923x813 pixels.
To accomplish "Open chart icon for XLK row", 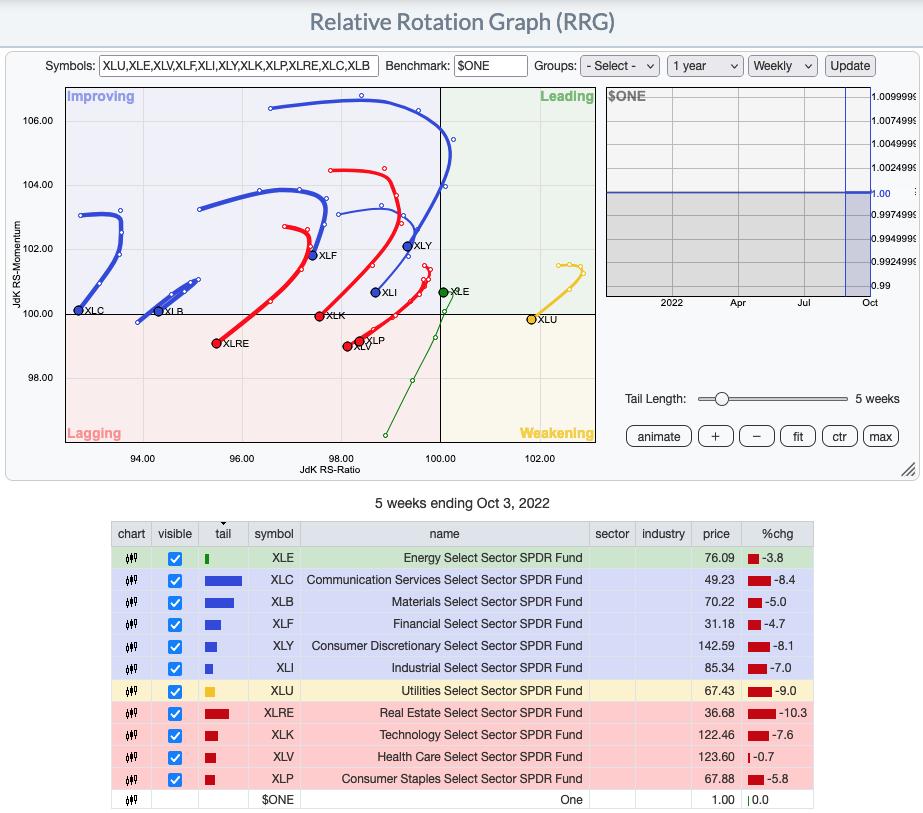I will tap(131, 735).
